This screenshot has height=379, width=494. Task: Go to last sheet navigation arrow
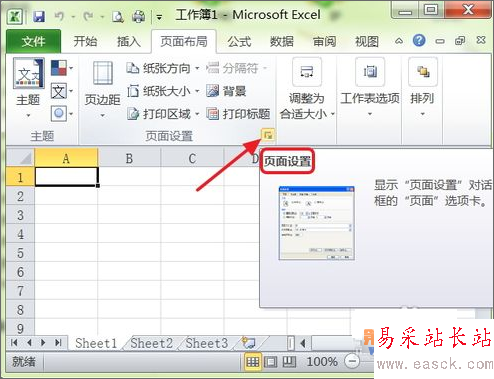58,343
